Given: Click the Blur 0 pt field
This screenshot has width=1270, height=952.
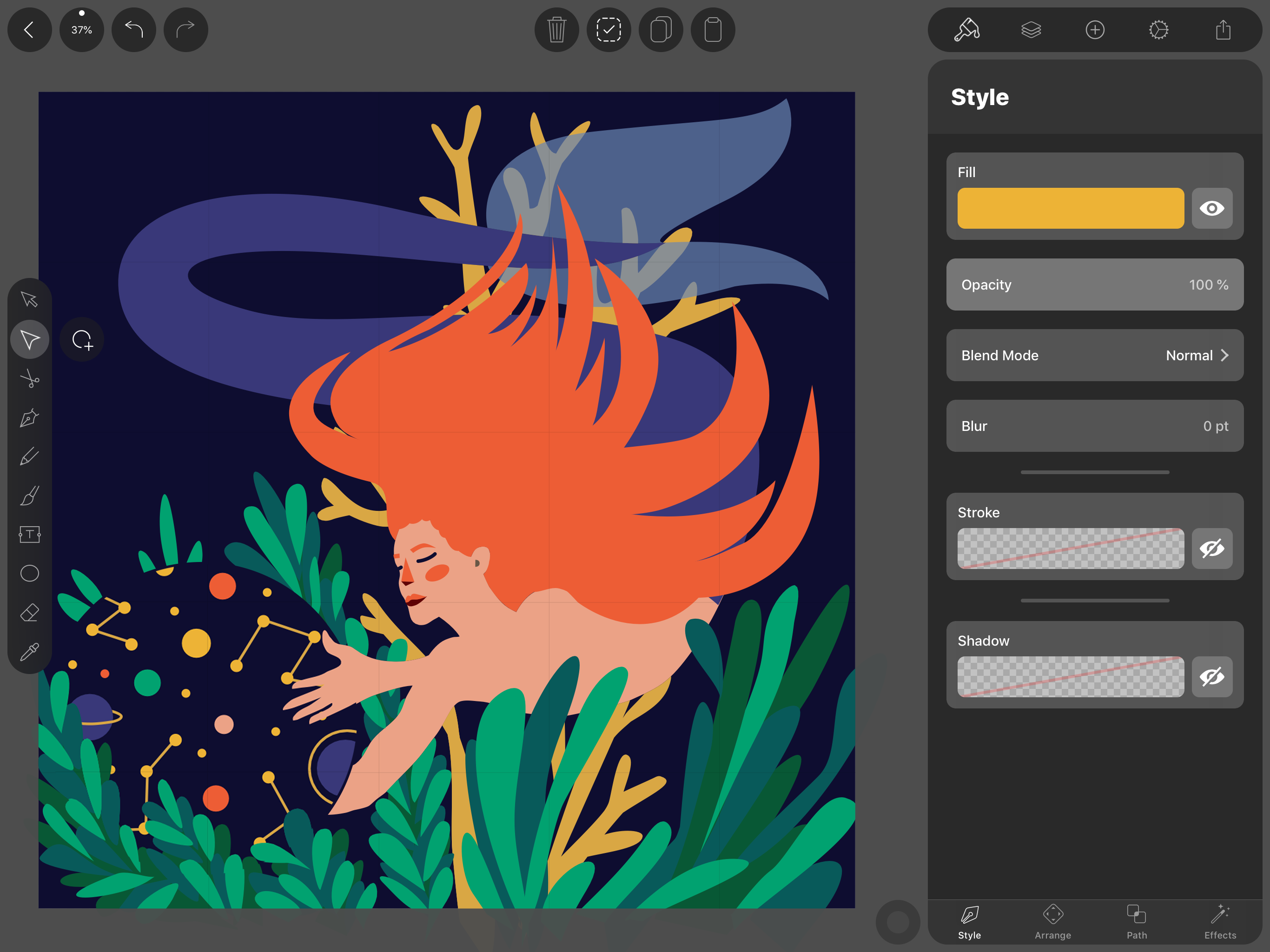Looking at the screenshot, I should pyautogui.click(x=1095, y=426).
